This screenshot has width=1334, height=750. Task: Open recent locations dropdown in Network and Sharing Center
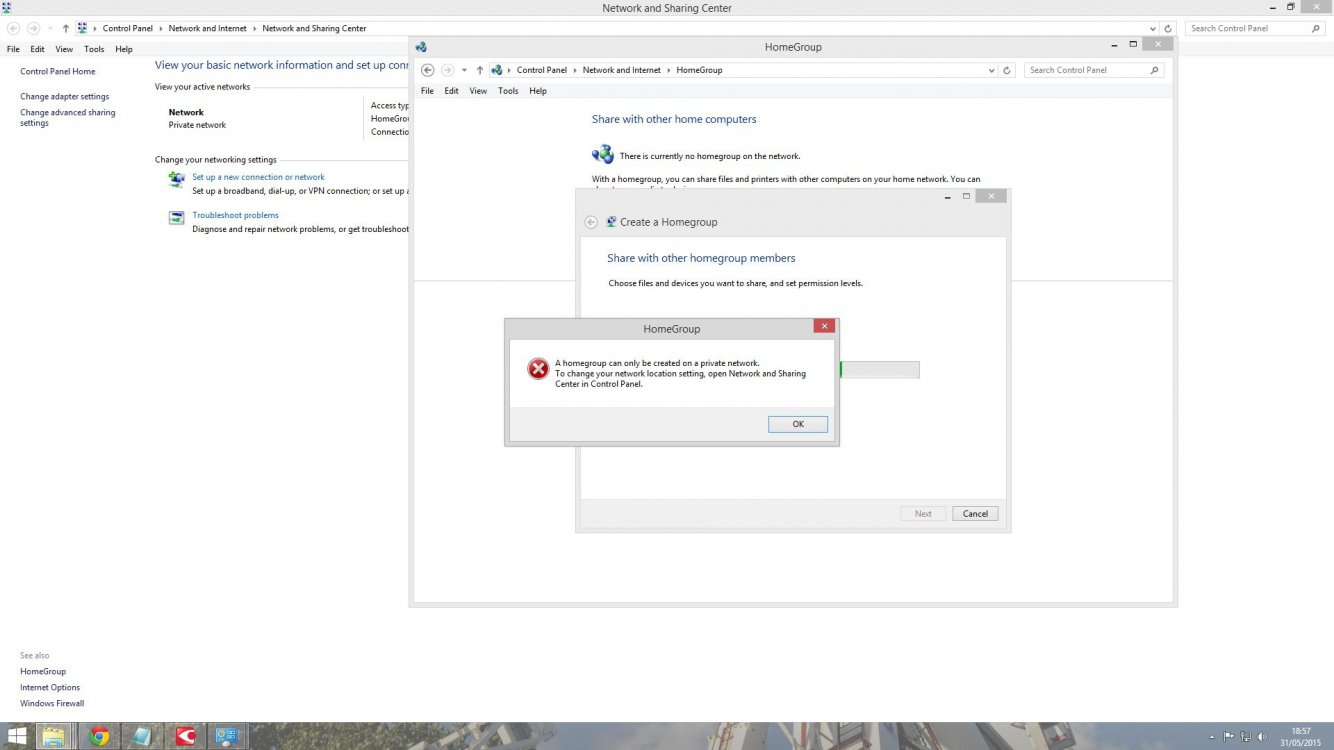[50, 28]
